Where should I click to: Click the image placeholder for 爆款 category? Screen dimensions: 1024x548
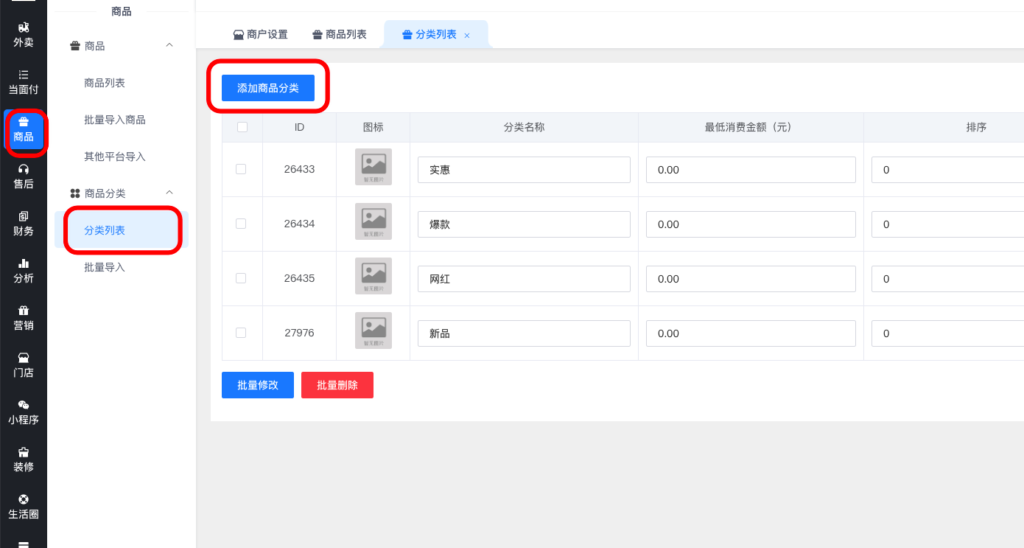coord(373,224)
